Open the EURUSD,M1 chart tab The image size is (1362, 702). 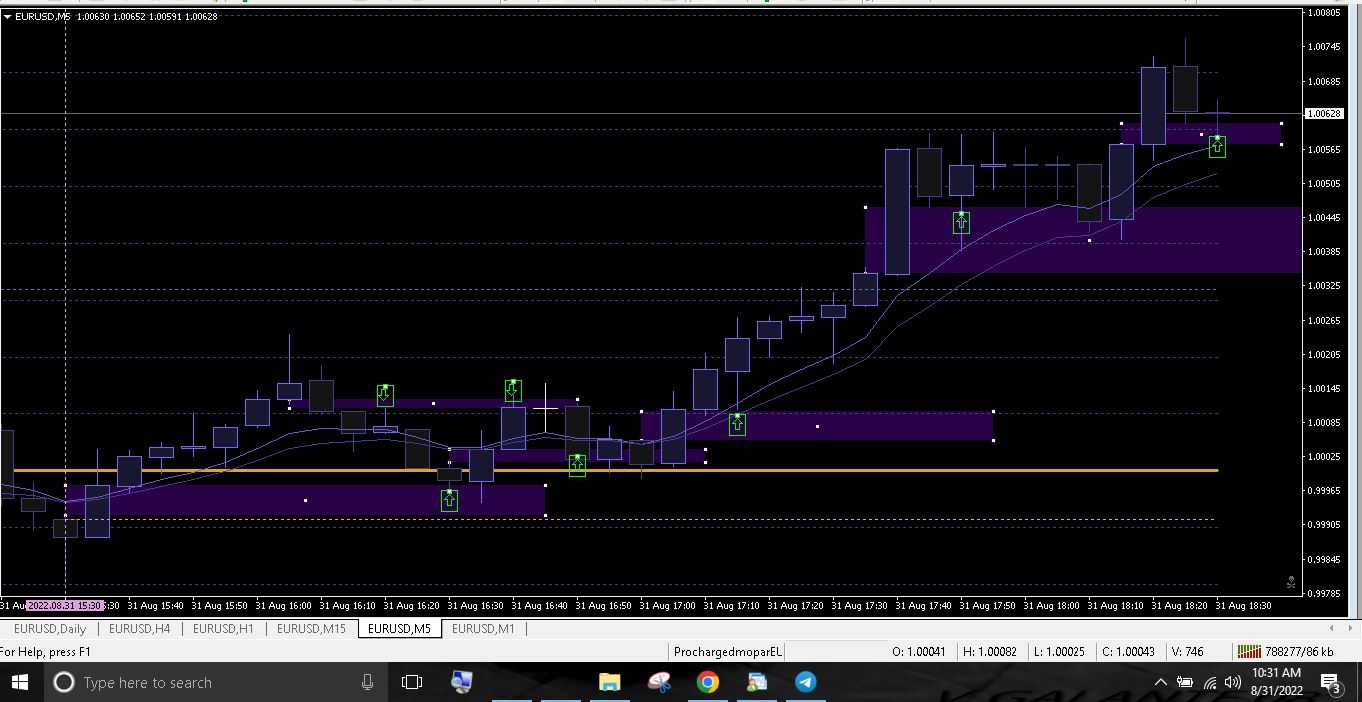(483, 629)
